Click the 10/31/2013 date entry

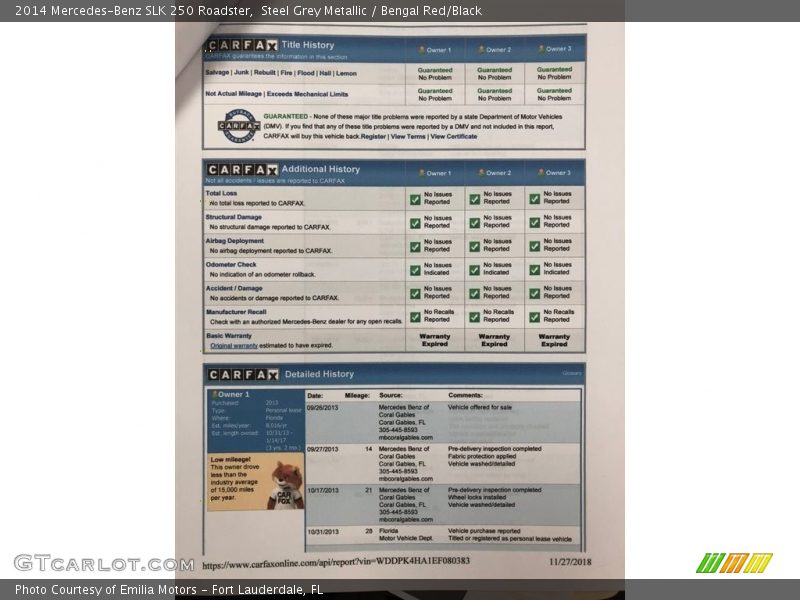click(323, 532)
